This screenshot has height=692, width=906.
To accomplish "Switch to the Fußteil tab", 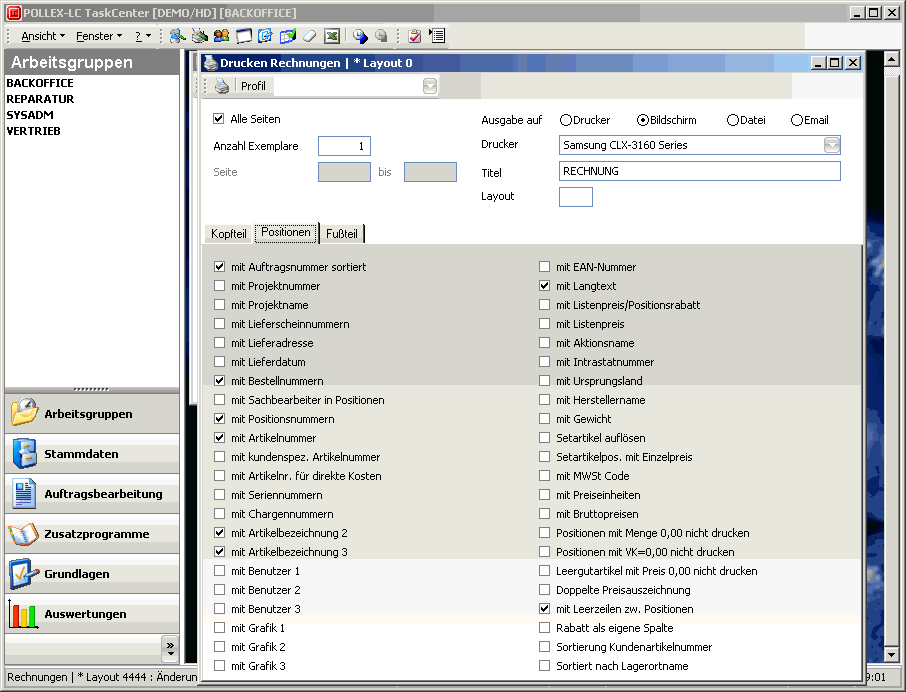I will [343, 234].
